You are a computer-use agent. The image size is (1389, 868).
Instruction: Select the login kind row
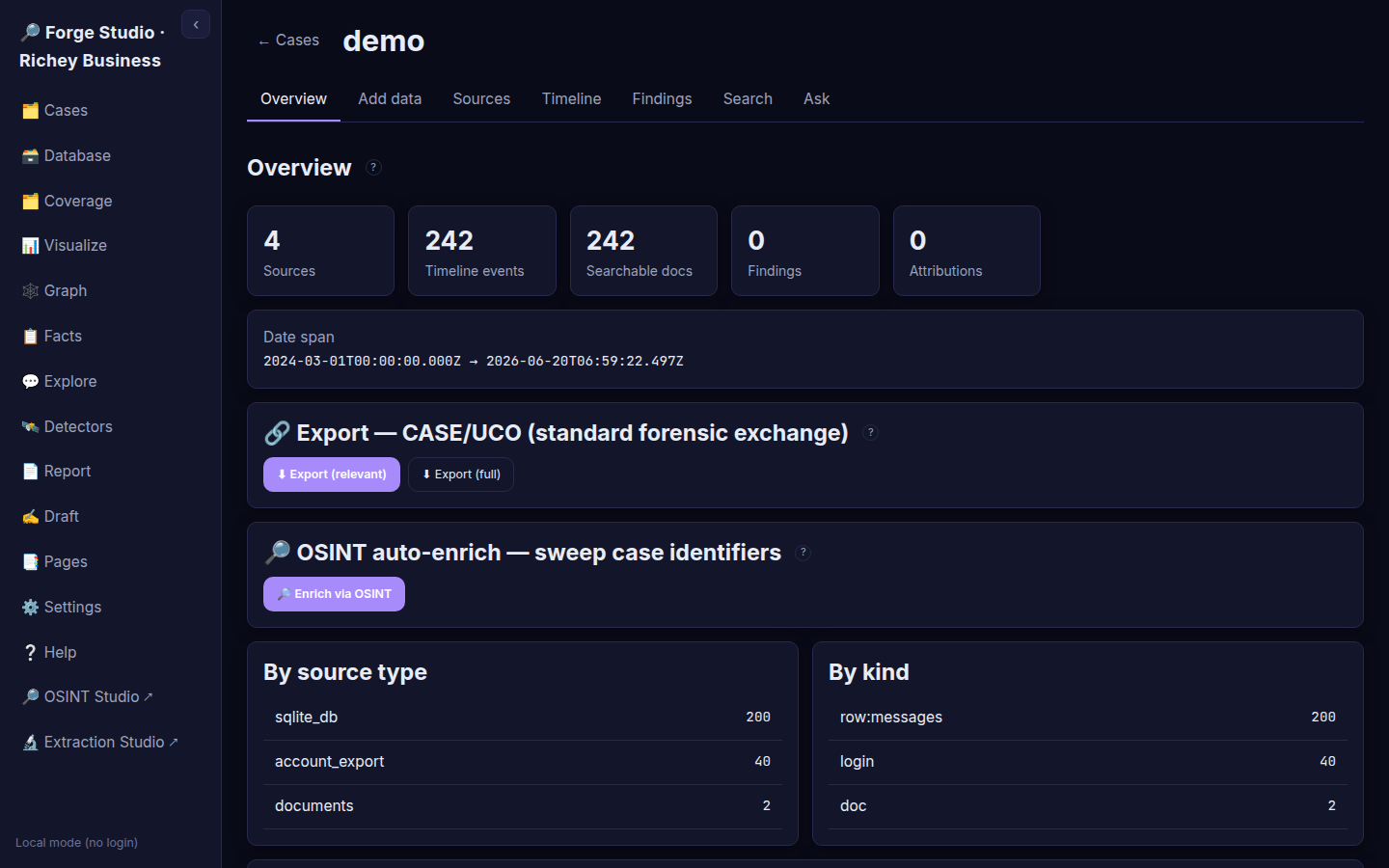(x=1088, y=762)
